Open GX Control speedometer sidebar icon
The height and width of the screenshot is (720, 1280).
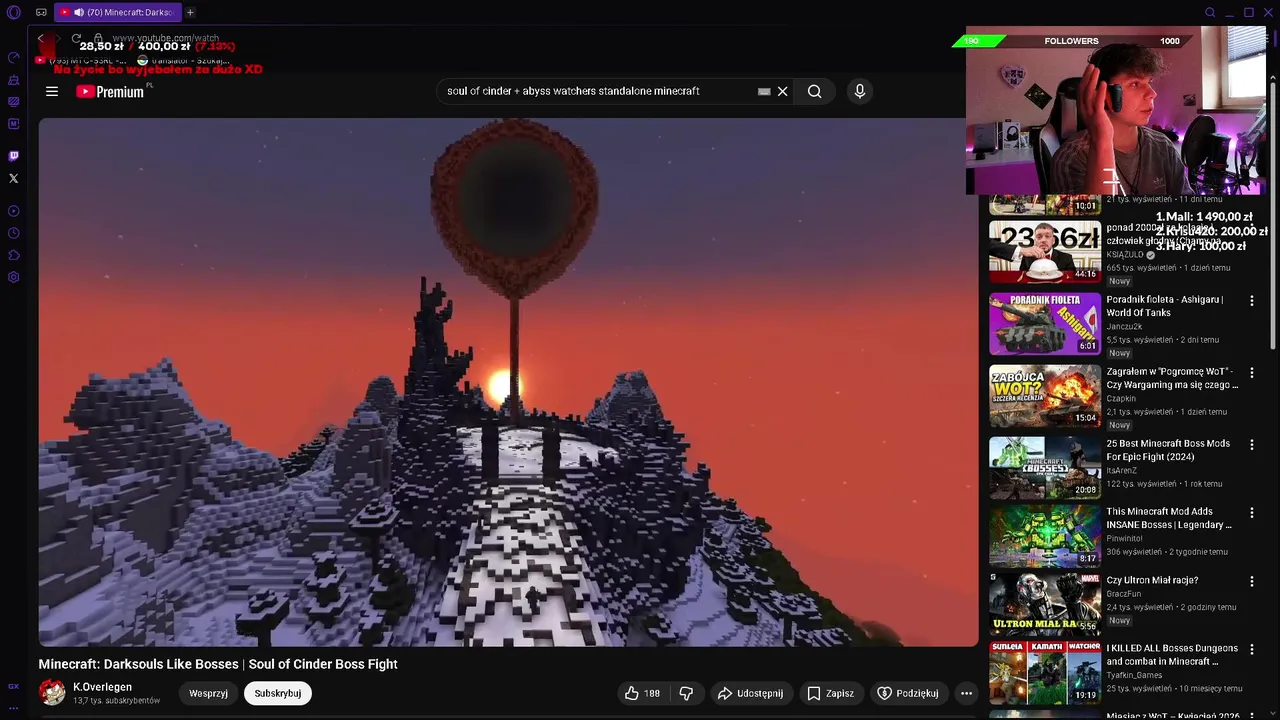point(14,58)
